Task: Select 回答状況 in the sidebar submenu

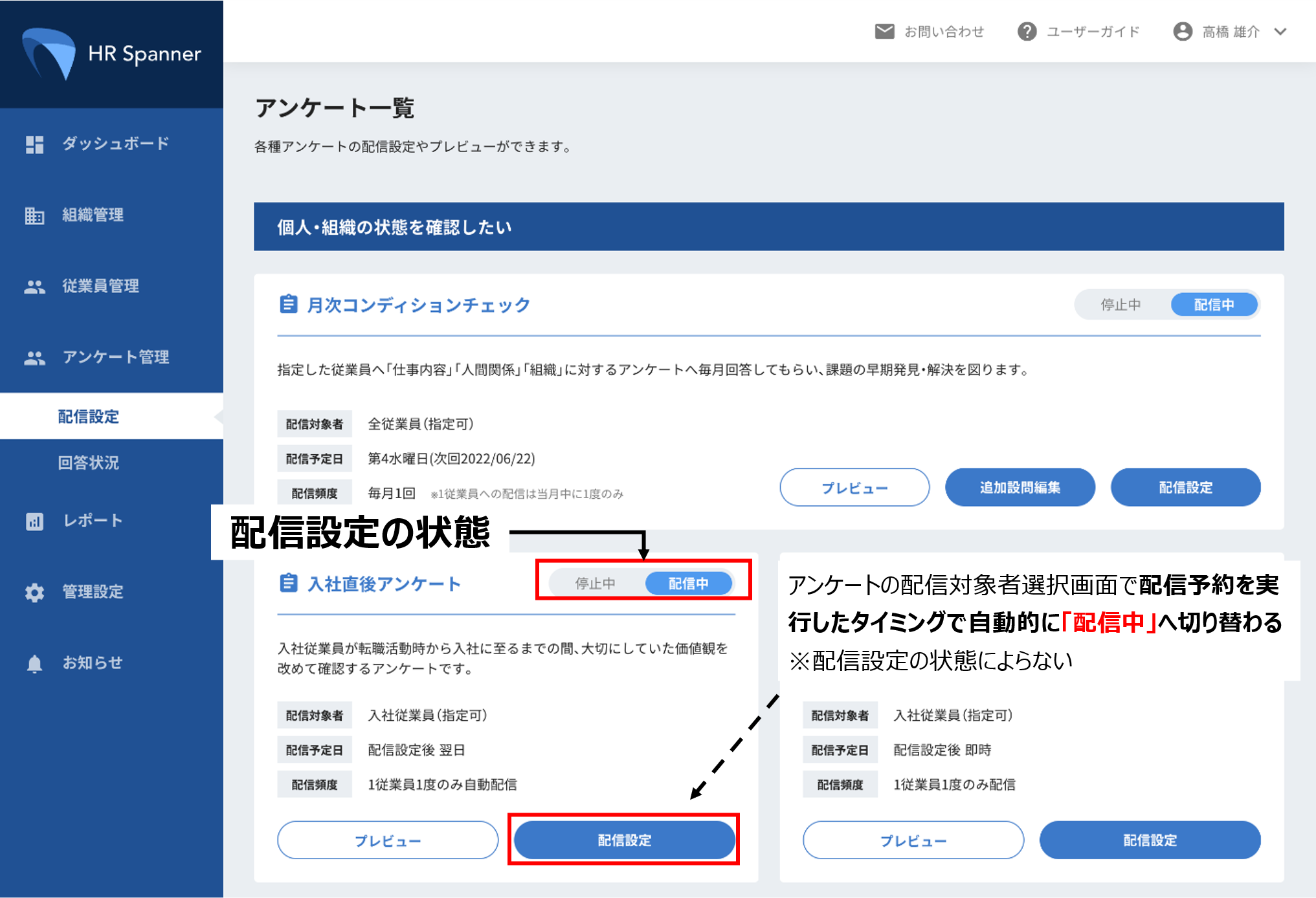Action: click(x=89, y=463)
